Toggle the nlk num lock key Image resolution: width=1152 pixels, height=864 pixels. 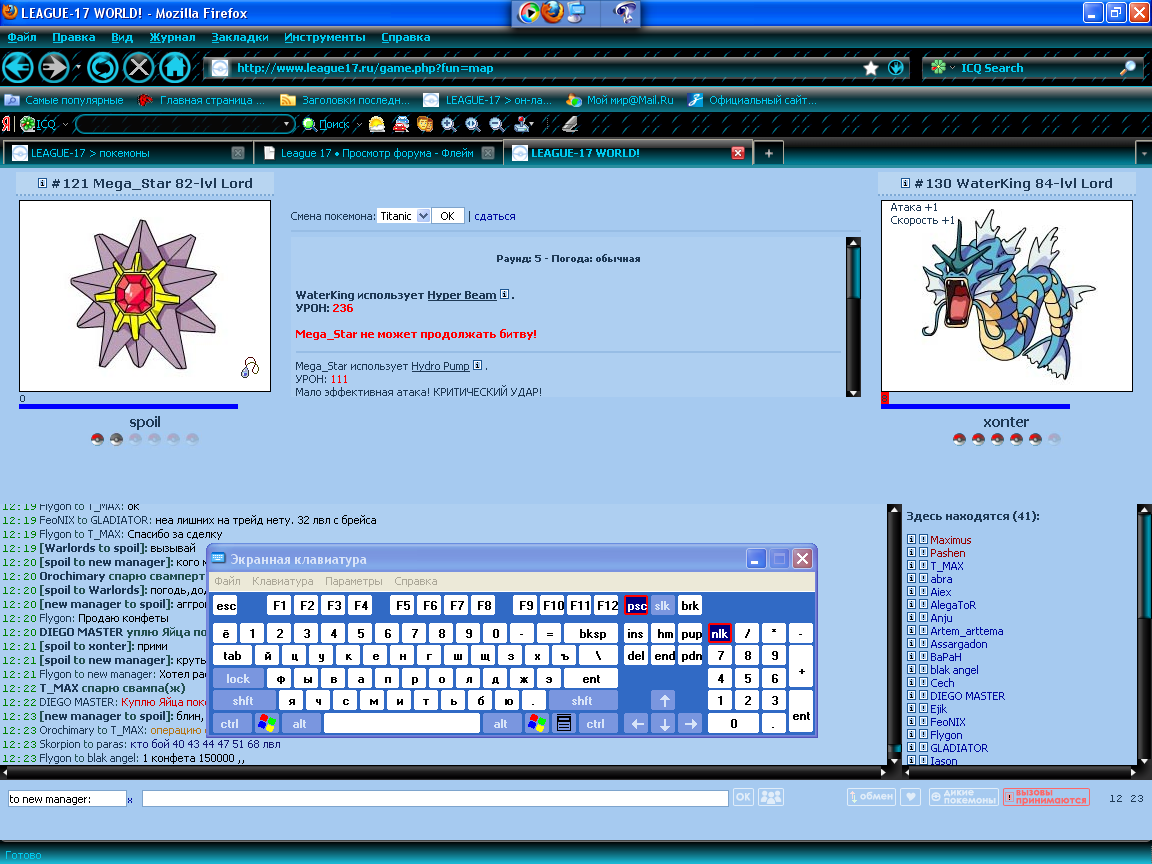click(x=719, y=633)
